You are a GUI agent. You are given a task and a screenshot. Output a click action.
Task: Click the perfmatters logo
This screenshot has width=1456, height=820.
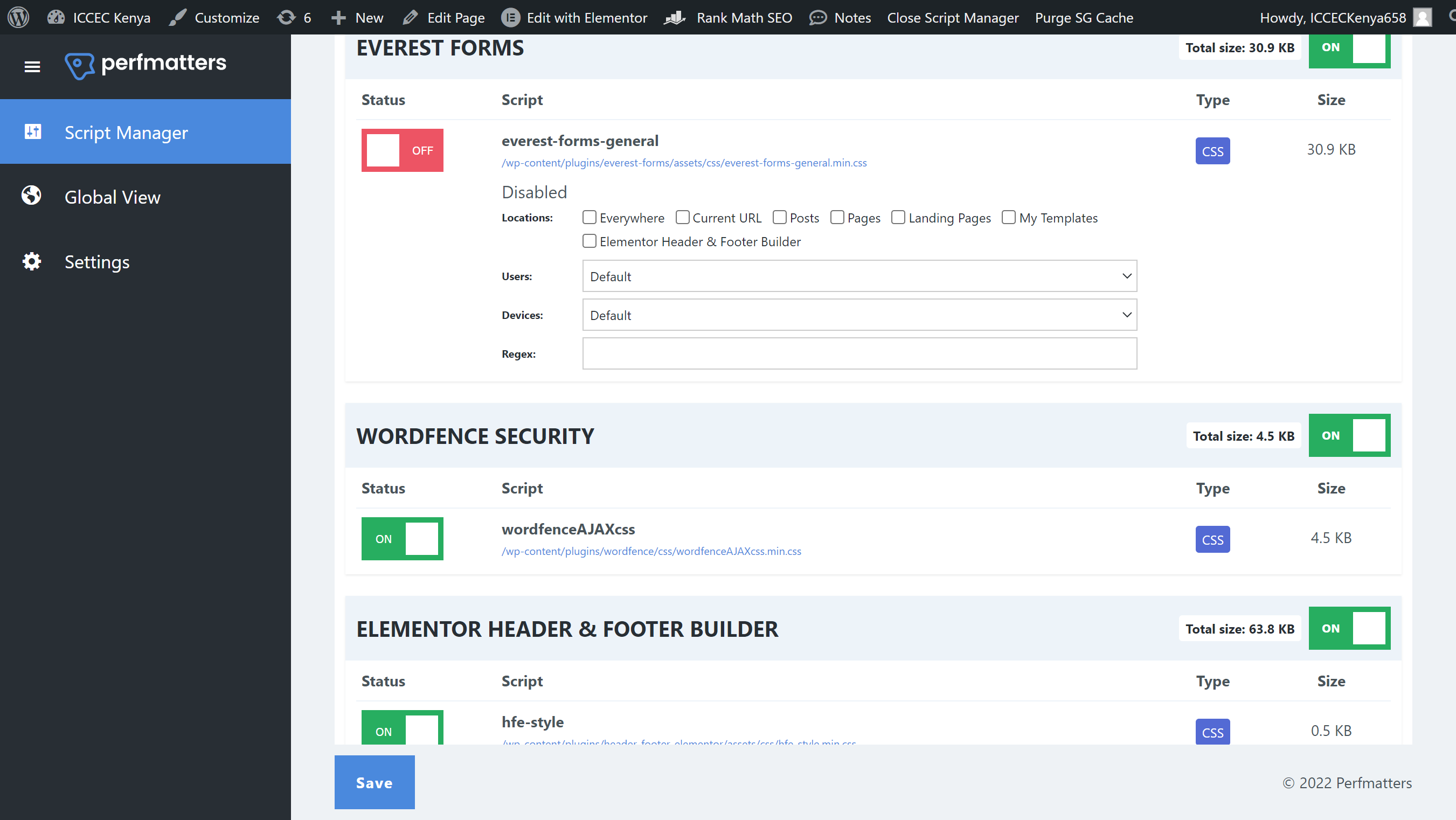(x=146, y=66)
